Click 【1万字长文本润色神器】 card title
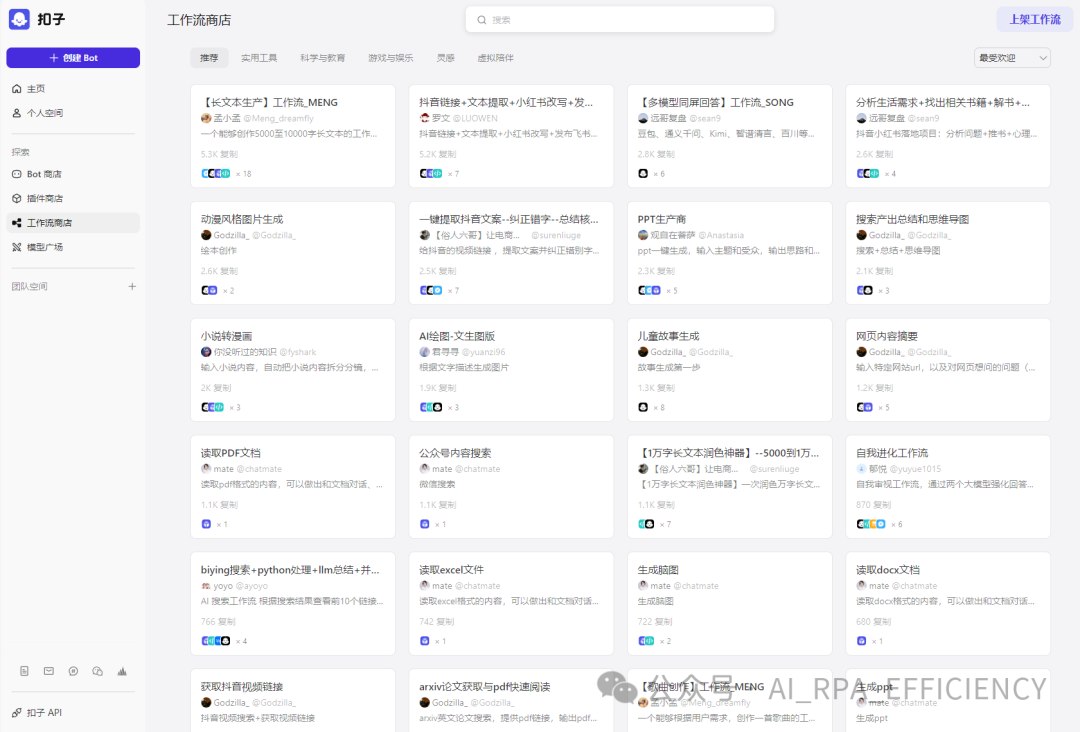 tap(729, 453)
